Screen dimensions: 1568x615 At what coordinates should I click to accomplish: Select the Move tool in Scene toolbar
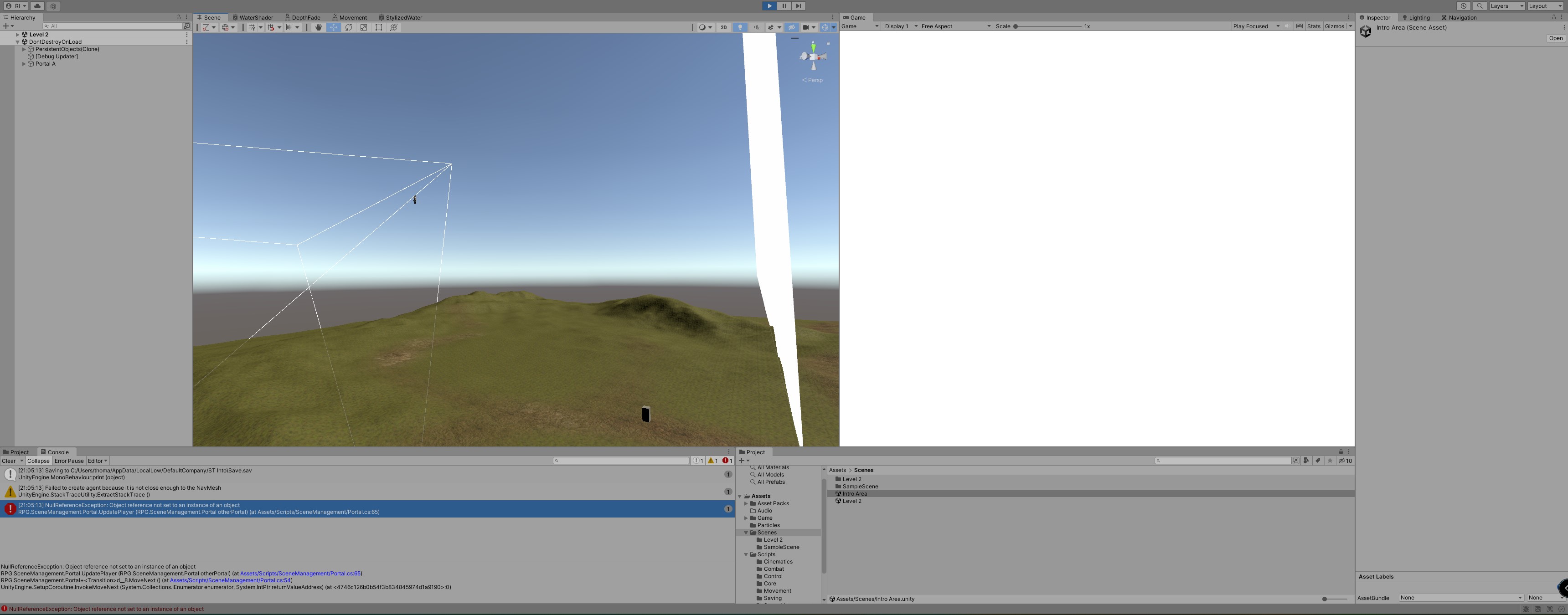click(334, 27)
